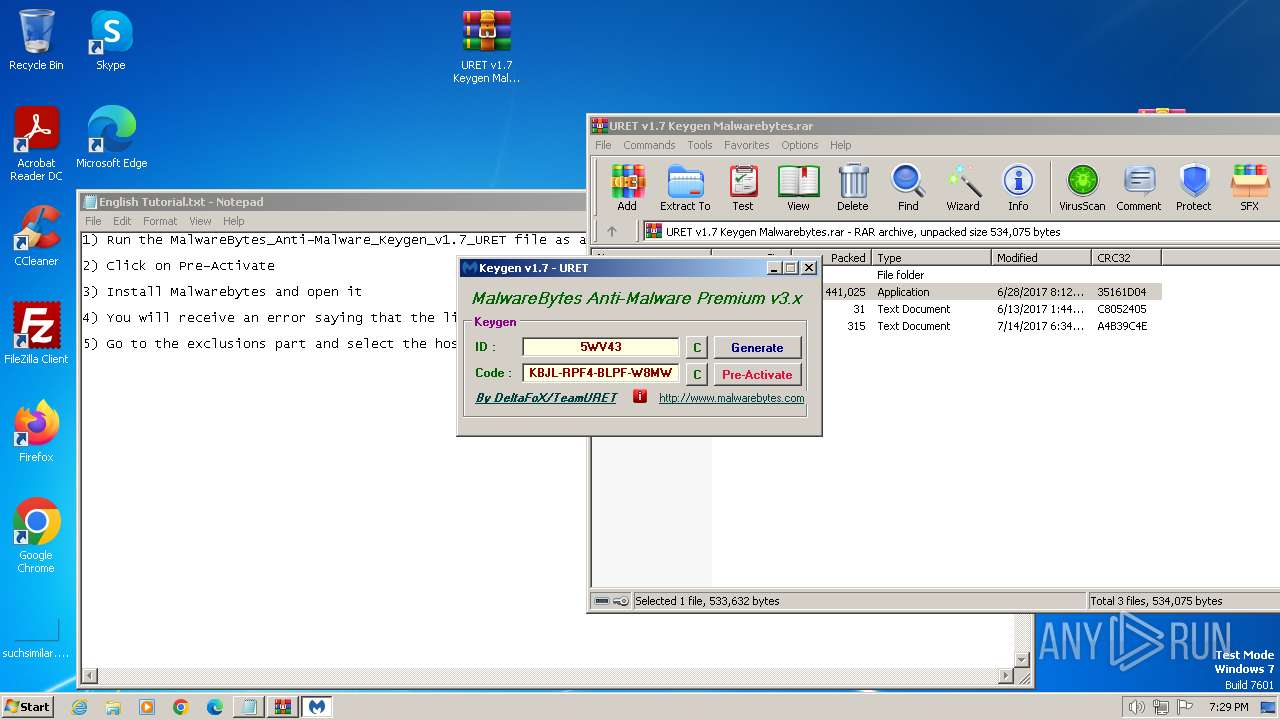Click the By DeltaFoX/TeamURET credit link
The width and height of the screenshot is (1280, 720).
[x=546, y=398]
